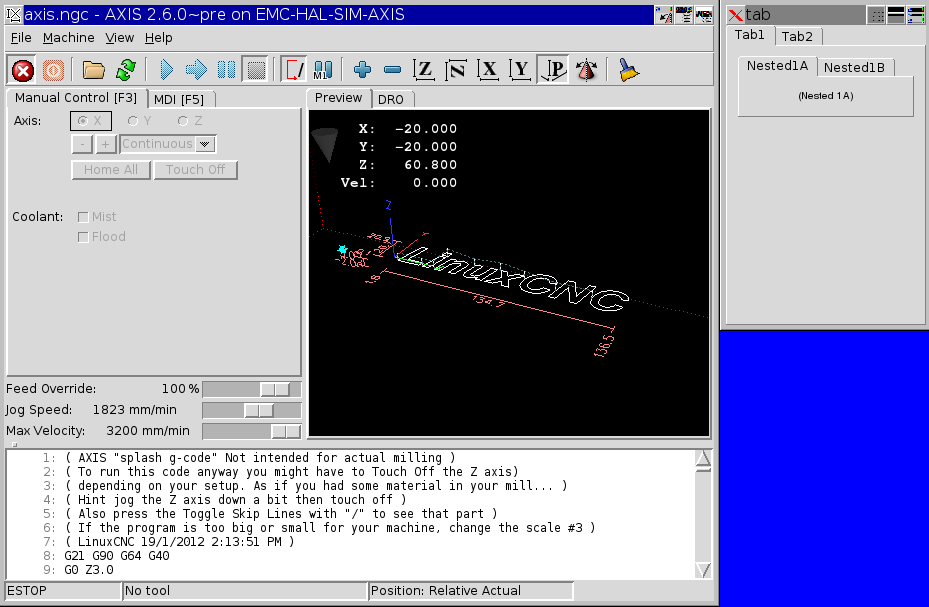
Task: Open a G-code file with folder icon
Action: point(93,70)
